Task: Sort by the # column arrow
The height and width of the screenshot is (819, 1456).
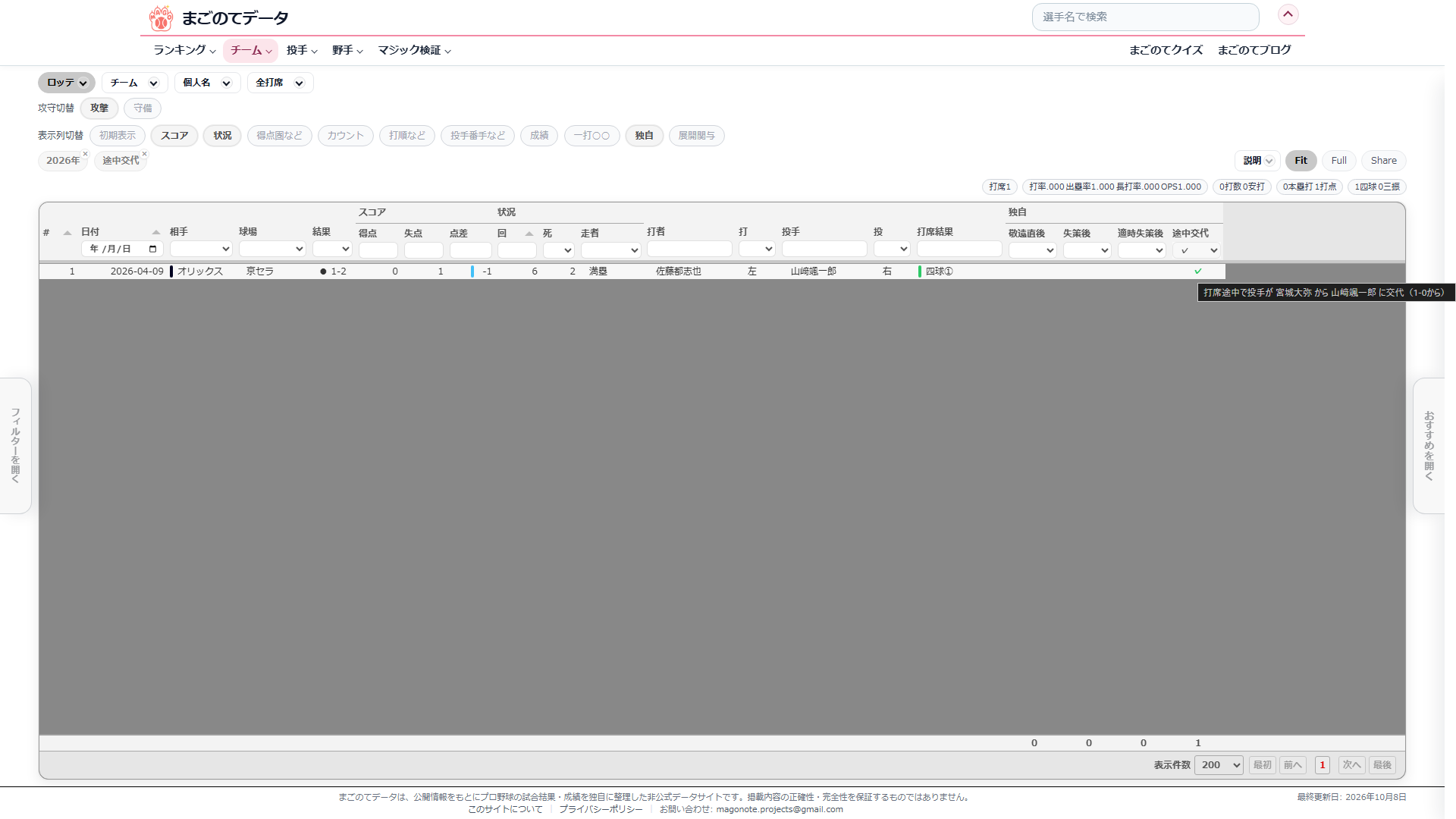Action: [x=67, y=233]
